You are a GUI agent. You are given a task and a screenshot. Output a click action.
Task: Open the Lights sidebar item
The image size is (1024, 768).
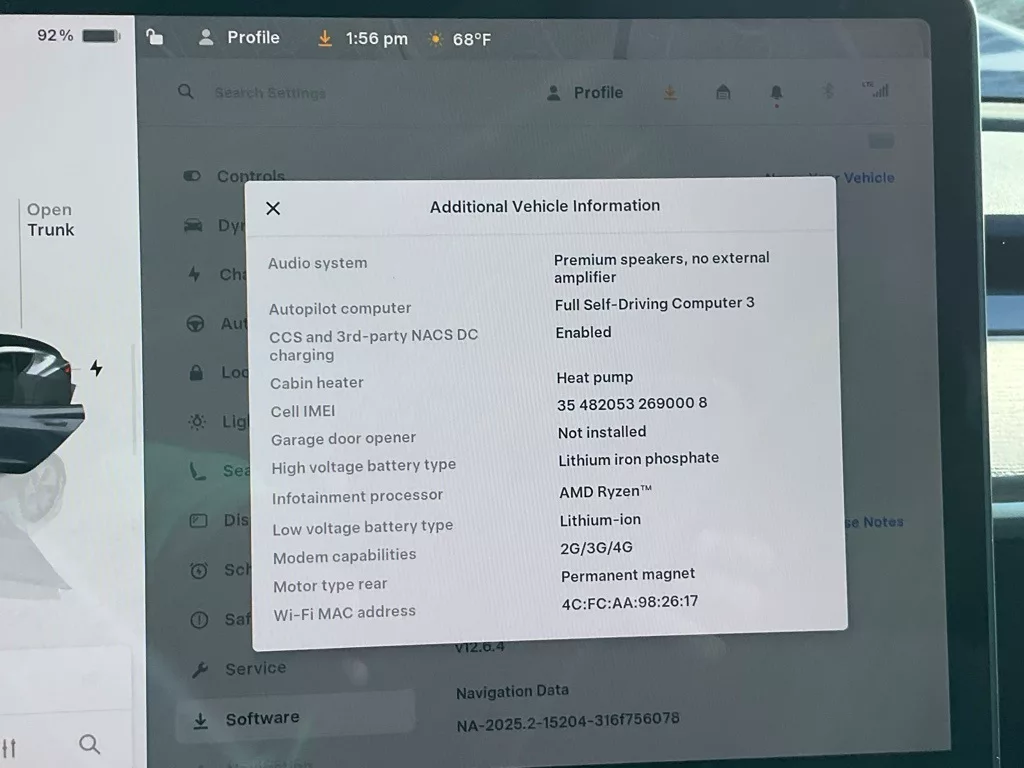point(198,422)
